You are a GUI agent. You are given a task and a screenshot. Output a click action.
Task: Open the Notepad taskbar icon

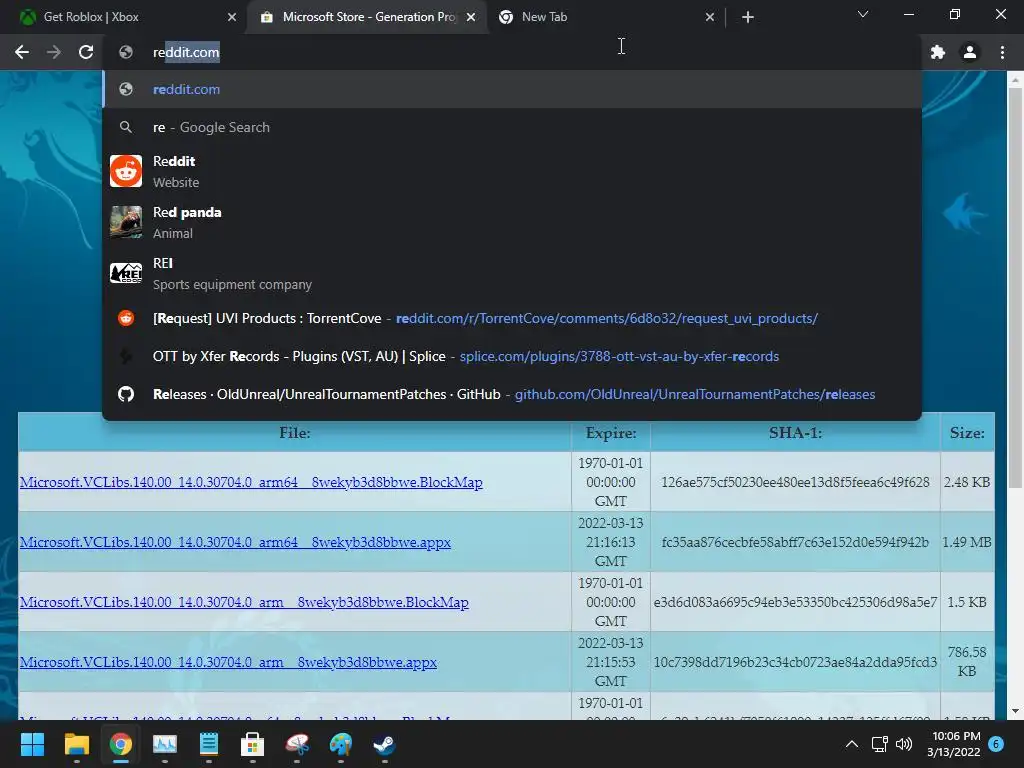pos(208,744)
